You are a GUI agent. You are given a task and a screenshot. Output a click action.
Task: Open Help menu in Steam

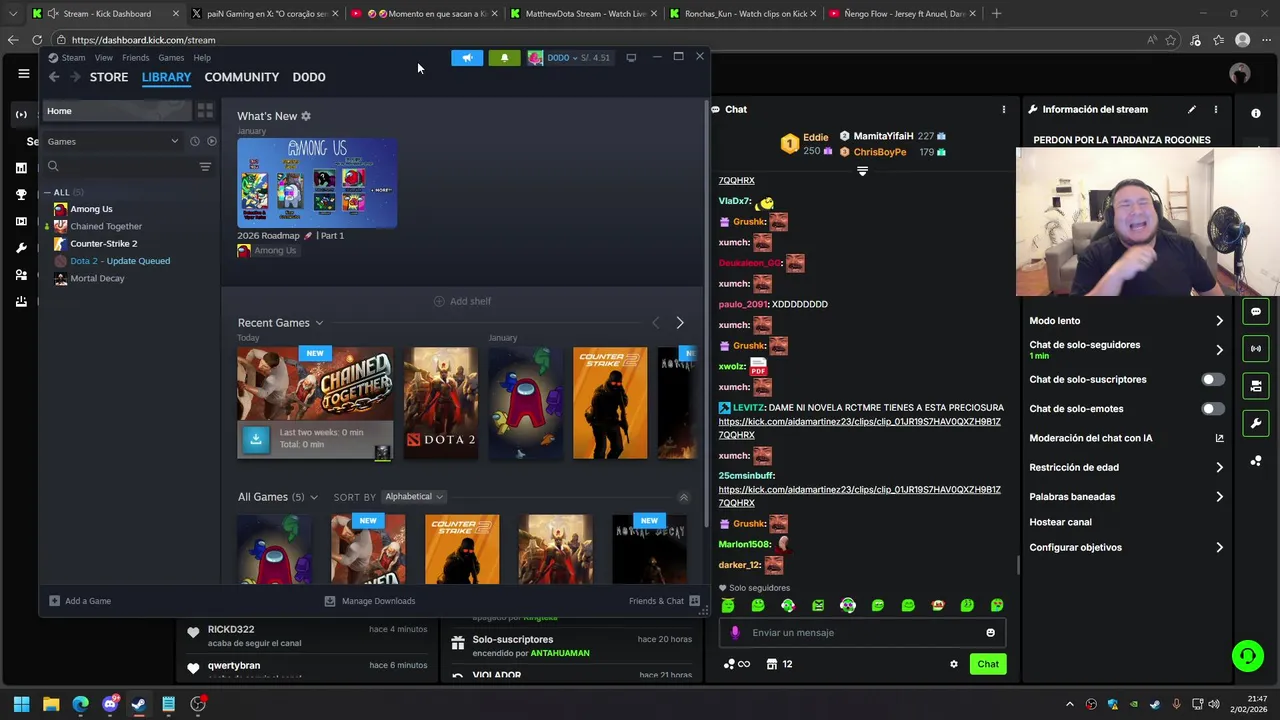pos(202,58)
